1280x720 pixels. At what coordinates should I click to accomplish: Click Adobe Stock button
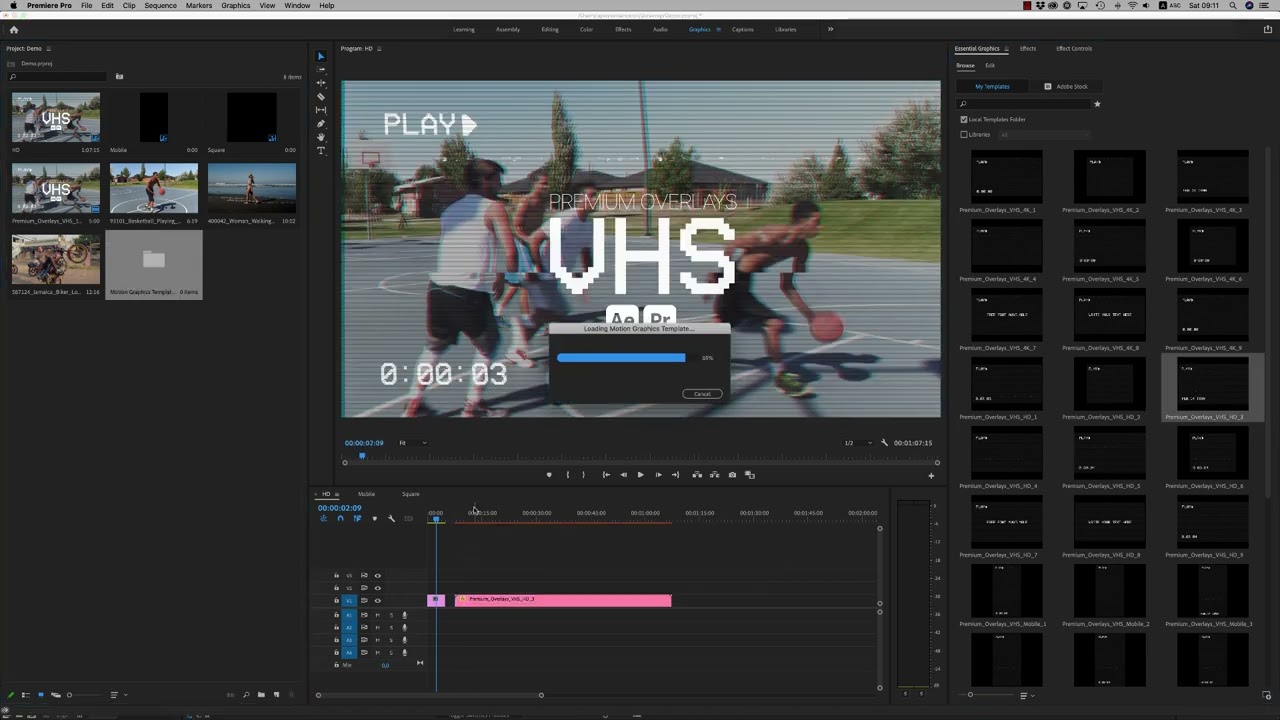(x=1066, y=86)
